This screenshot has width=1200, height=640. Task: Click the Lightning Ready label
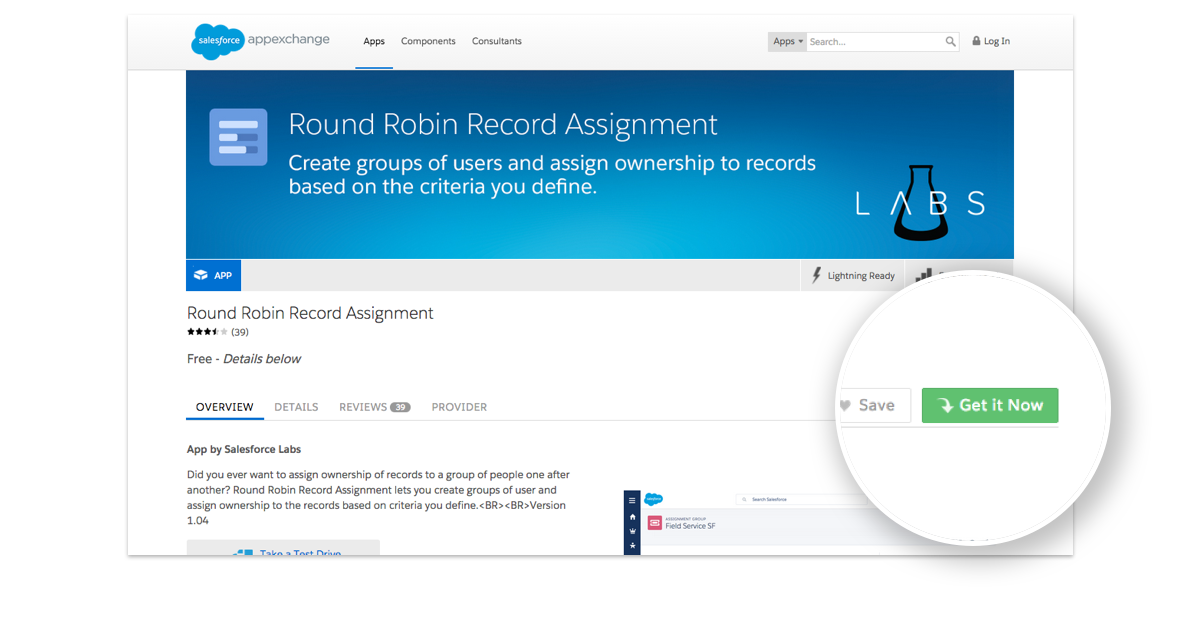point(861,276)
